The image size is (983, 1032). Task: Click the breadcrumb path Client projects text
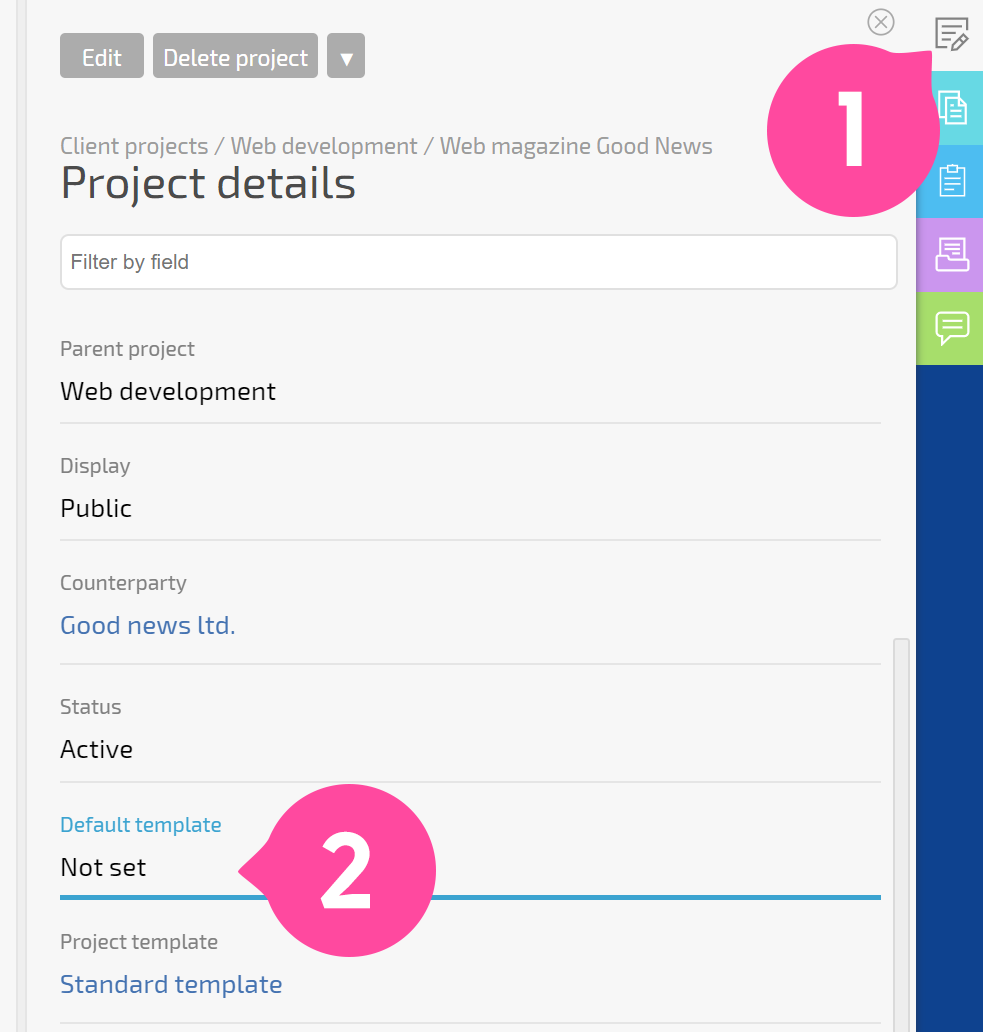[x=134, y=146]
